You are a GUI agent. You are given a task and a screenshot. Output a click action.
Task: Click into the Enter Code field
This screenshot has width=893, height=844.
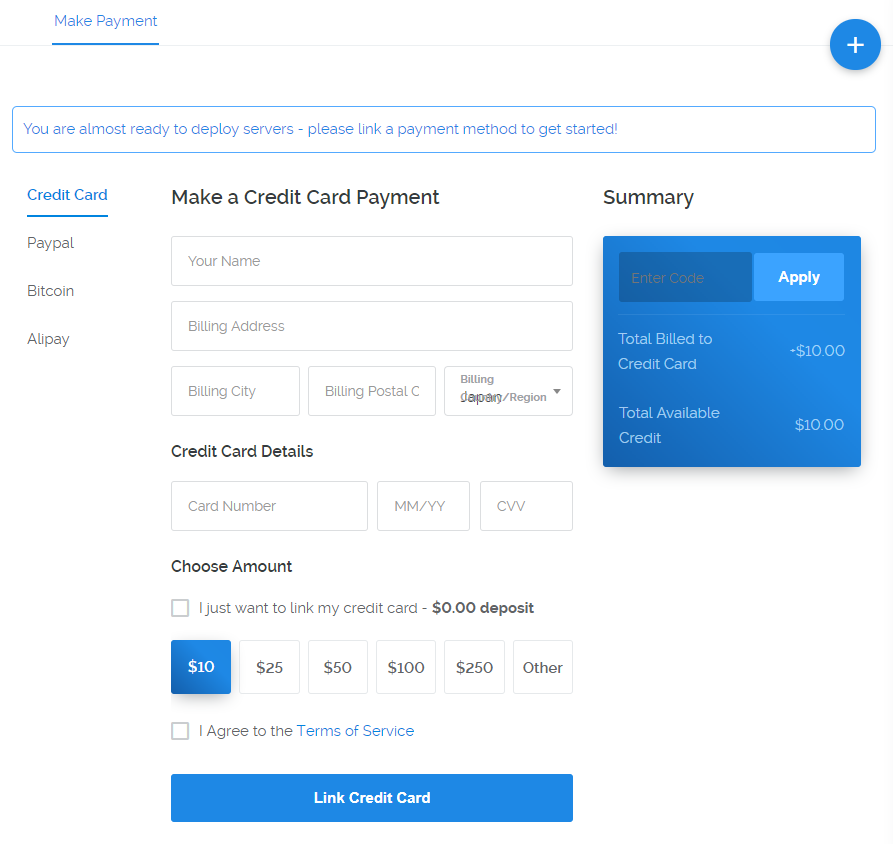(x=685, y=277)
